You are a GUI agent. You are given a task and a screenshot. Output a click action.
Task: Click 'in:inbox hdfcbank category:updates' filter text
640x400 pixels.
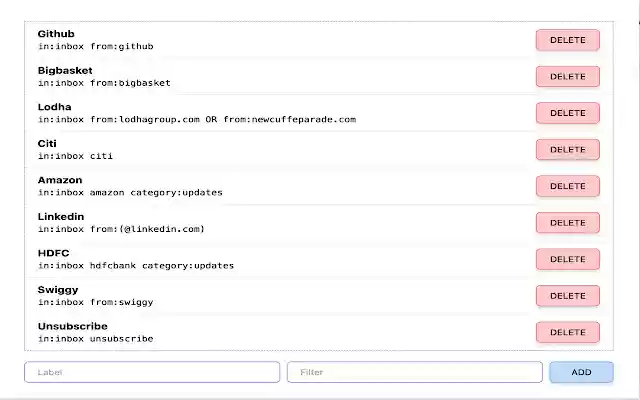[136, 266]
